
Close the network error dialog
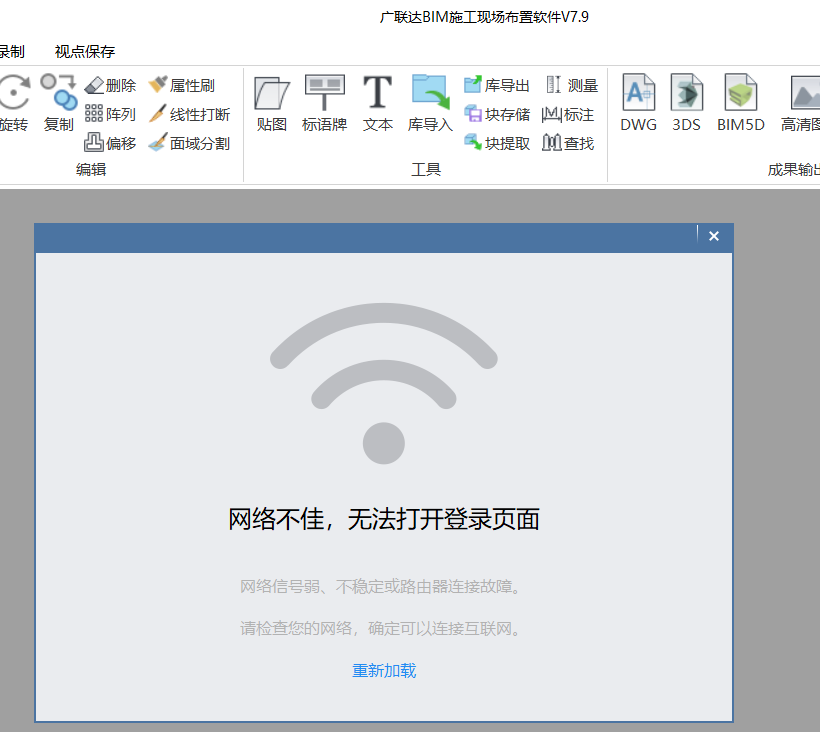[x=714, y=236]
